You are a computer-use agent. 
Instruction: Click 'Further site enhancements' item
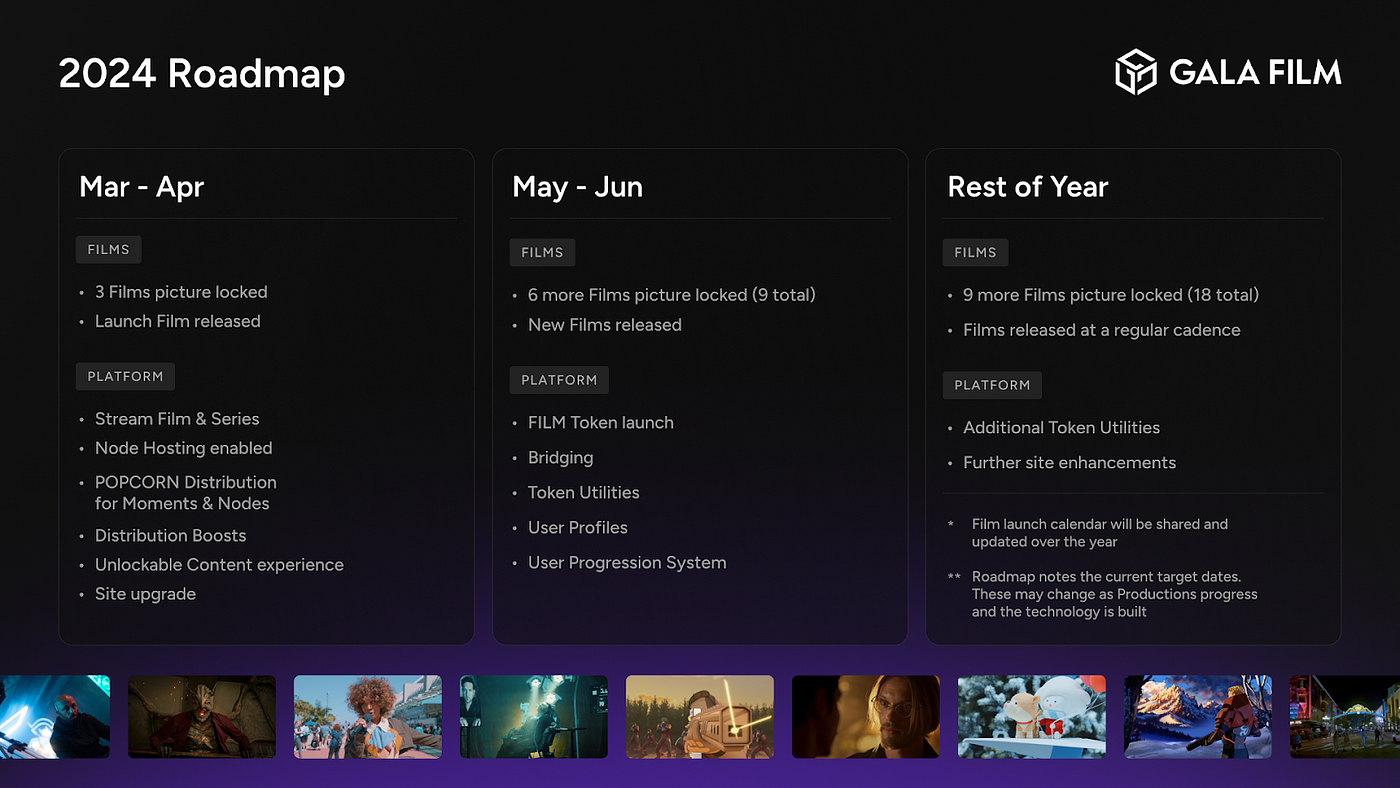coord(1070,463)
